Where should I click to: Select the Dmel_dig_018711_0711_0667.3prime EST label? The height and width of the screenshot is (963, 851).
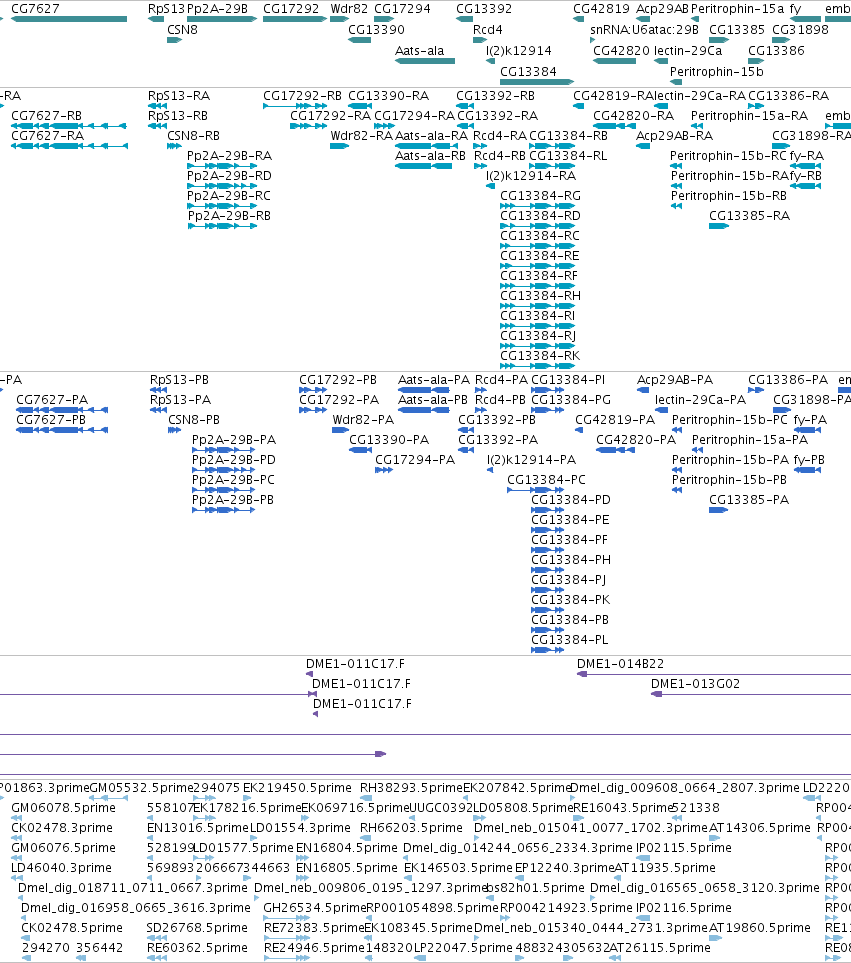point(133,887)
